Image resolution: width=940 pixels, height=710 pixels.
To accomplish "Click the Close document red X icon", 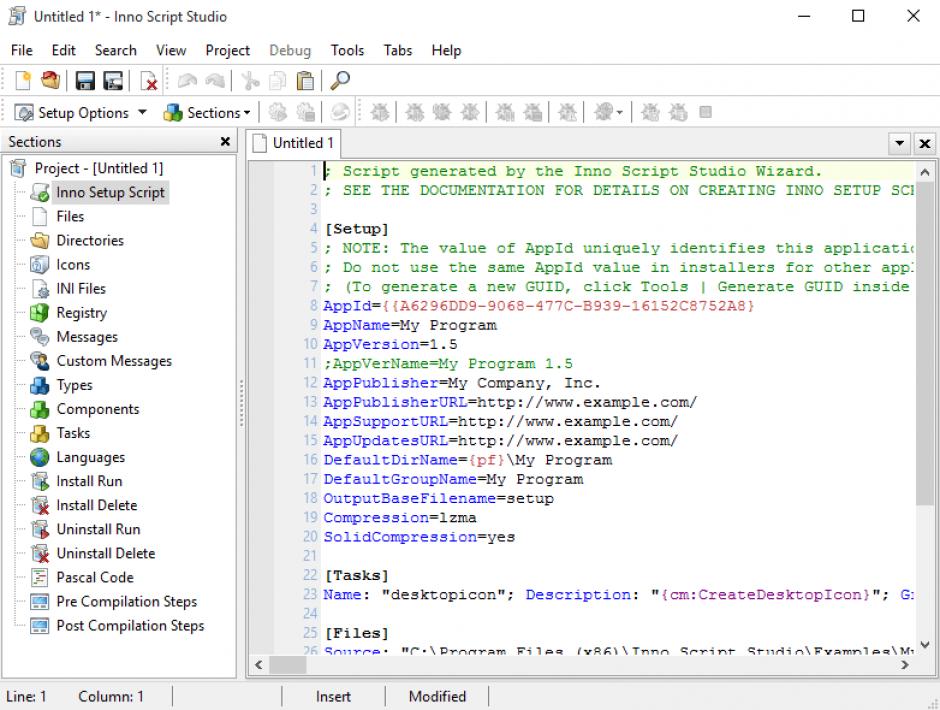I will coord(148,80).
